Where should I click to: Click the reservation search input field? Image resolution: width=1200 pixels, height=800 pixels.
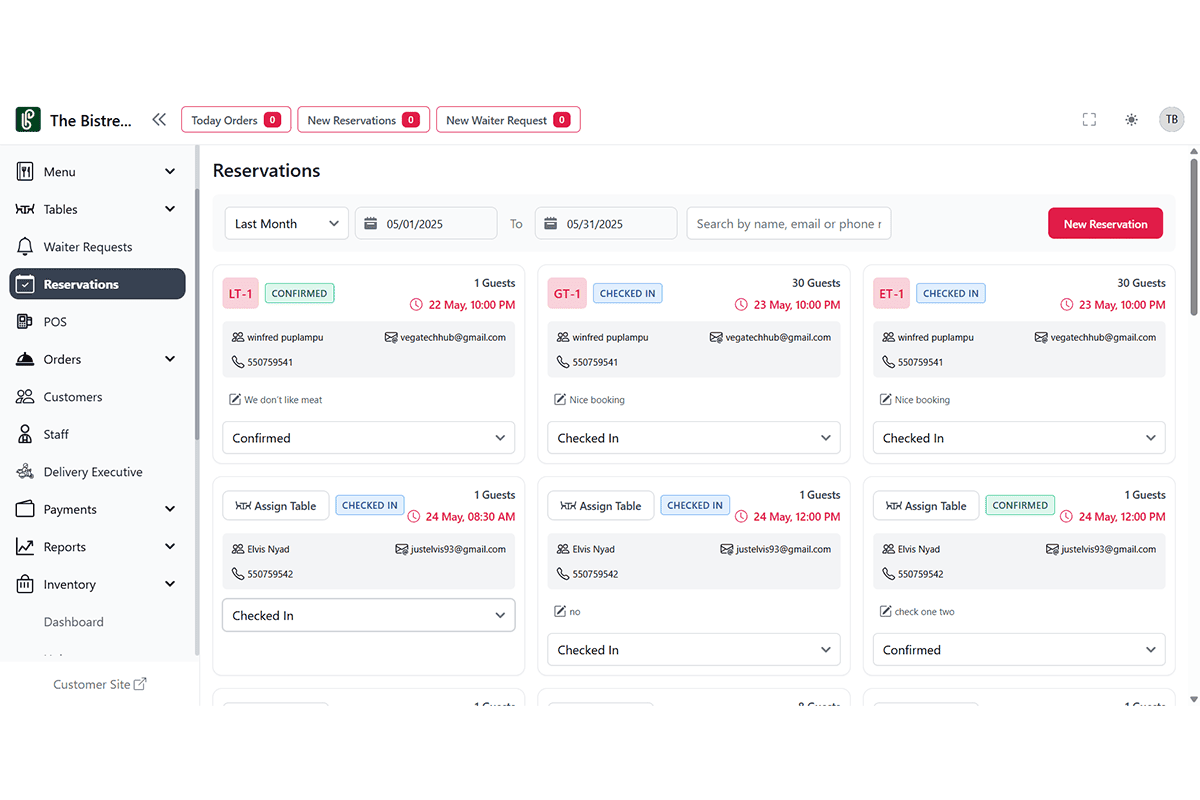point(788,224)
